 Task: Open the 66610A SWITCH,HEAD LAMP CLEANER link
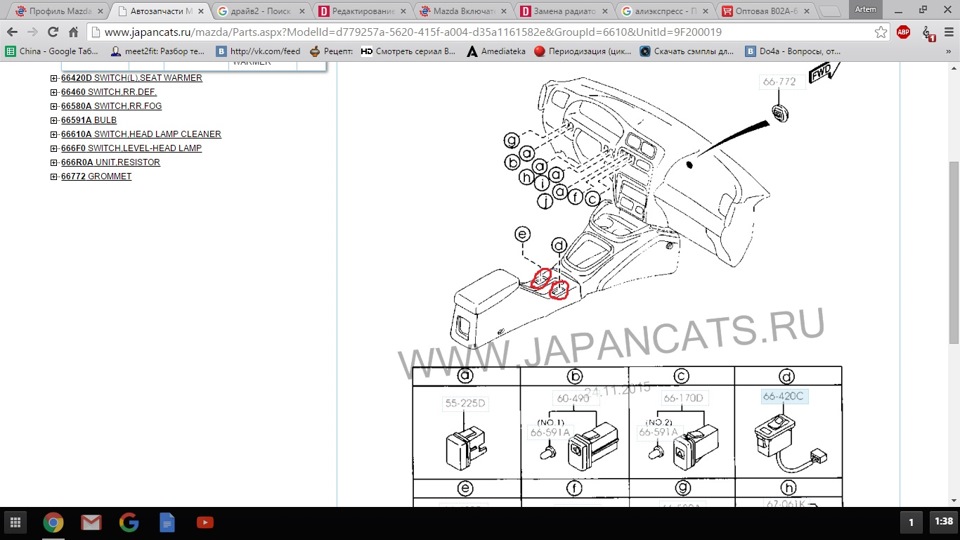point(141,134)
